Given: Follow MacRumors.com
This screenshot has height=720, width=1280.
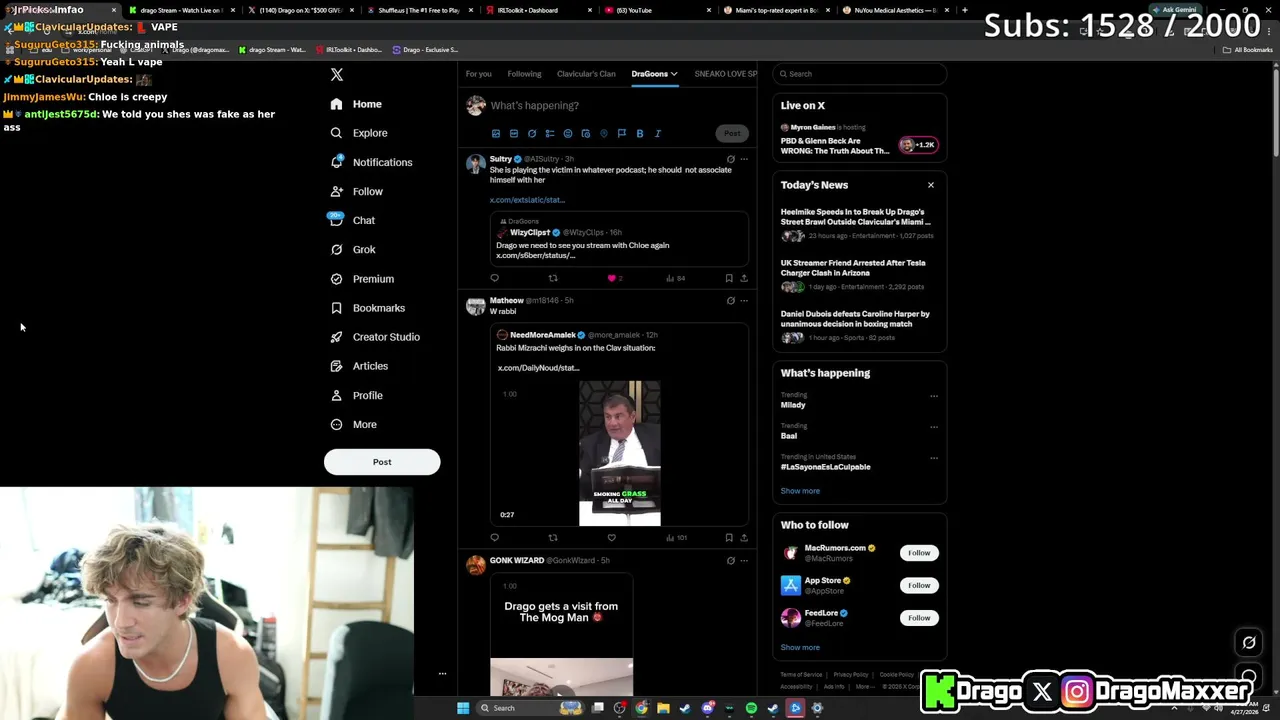Looking at the screenshot, I should point(919,553).
